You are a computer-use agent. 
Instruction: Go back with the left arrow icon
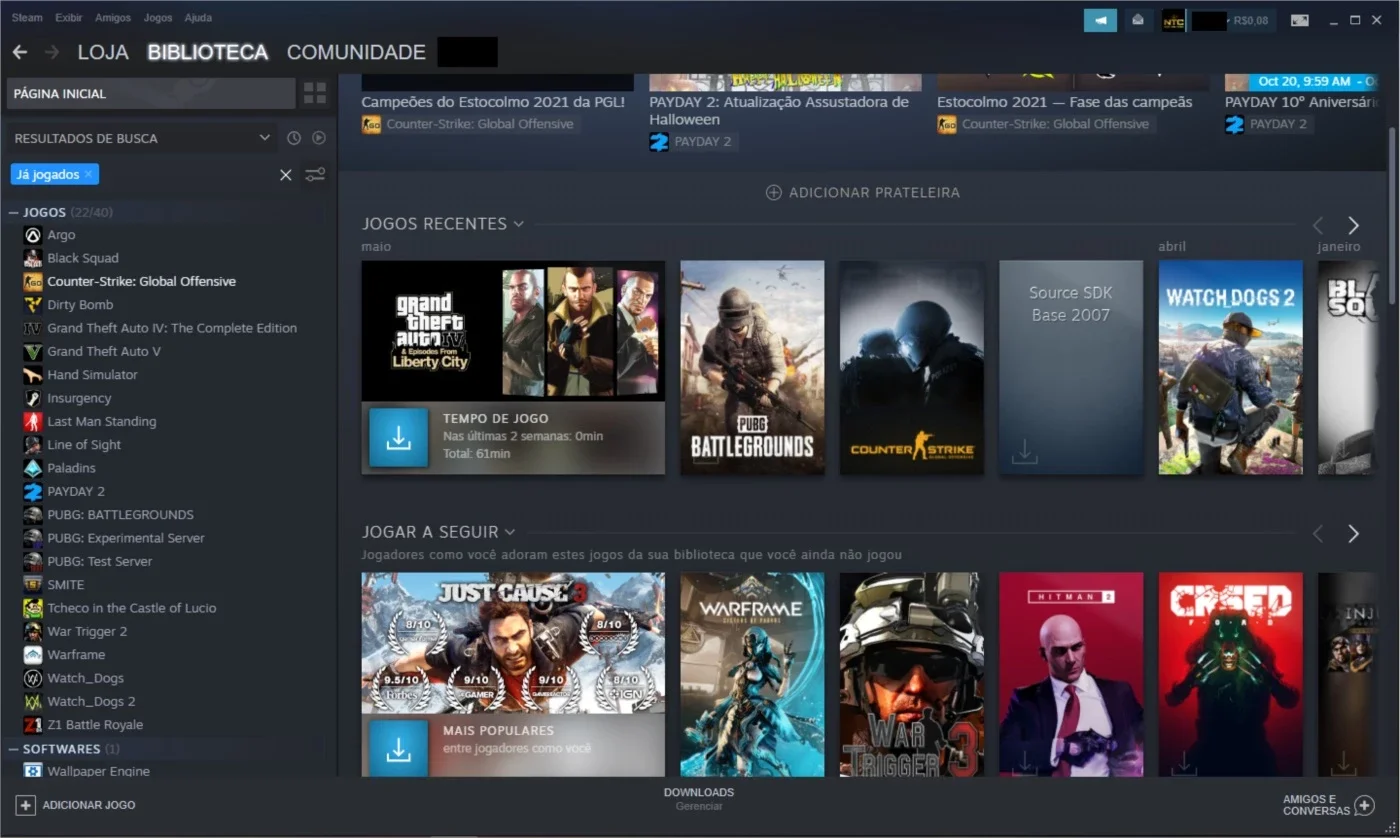pos(20,52)
